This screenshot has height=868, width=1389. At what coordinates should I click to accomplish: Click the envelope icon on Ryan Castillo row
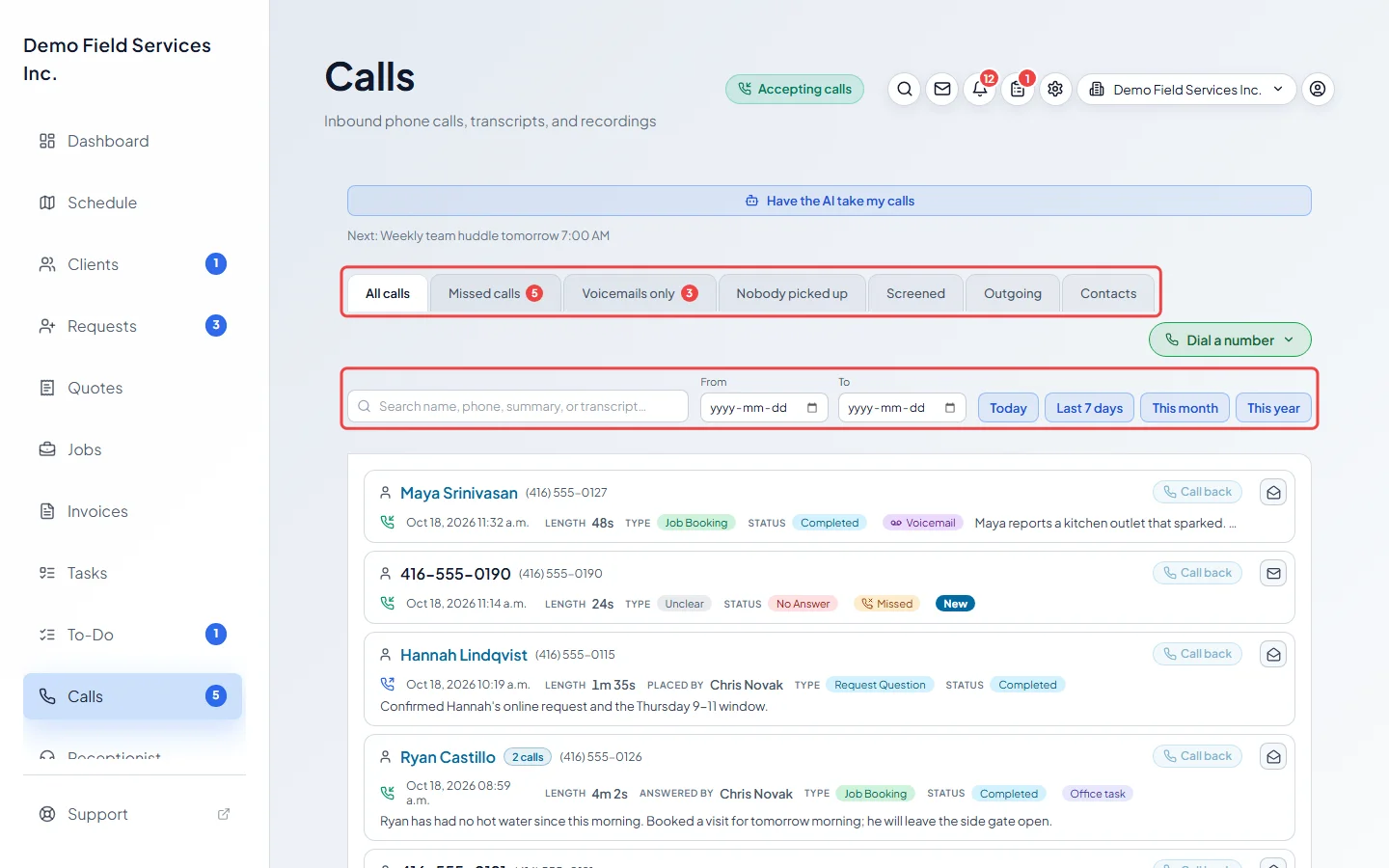(x=1273, y=757)
